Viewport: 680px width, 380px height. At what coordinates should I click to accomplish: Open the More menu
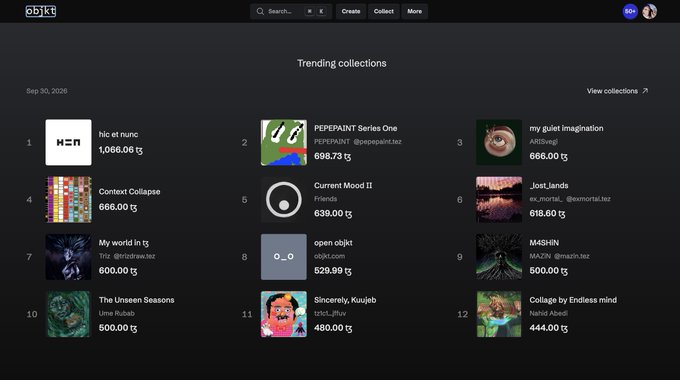click(x=415, y=11)
